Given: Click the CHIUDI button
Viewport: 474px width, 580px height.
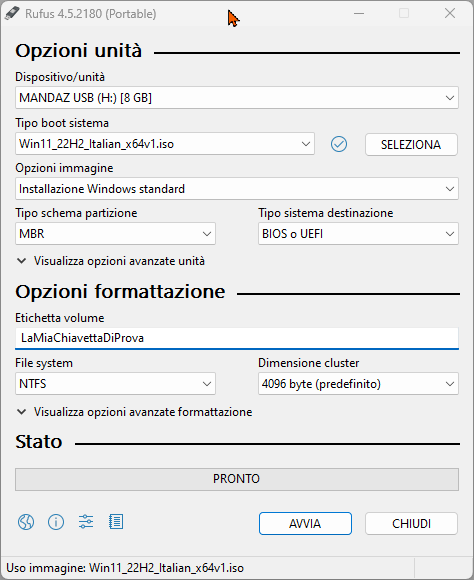Looking at the screenshot, I should click(411, 523).
